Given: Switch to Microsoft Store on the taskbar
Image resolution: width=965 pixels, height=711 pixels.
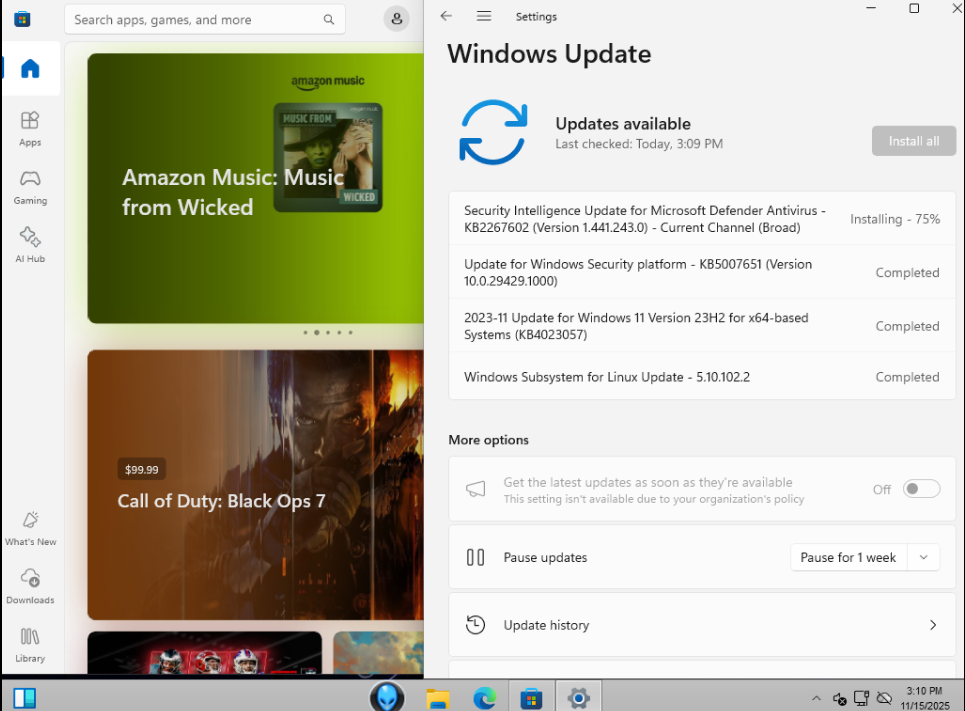Looking at the screenshot, I should (531, 699).
